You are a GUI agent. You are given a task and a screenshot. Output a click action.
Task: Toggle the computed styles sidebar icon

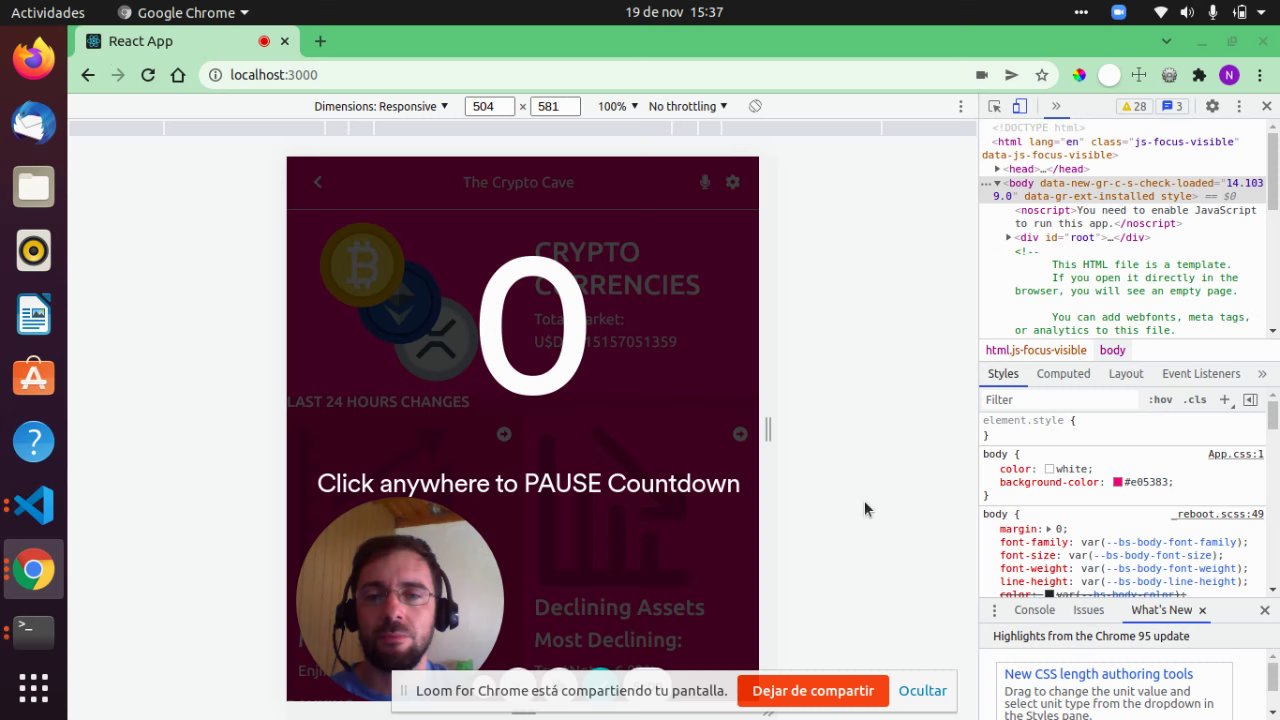(1250, 400)
